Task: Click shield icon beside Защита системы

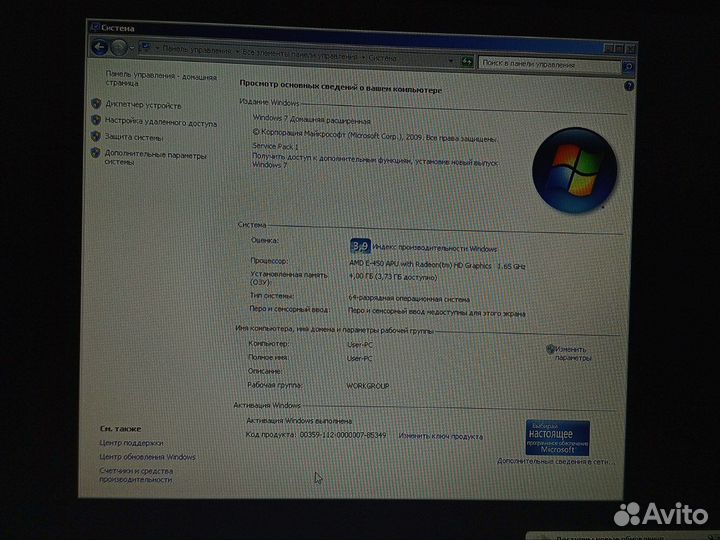Action: coord(95,136)
